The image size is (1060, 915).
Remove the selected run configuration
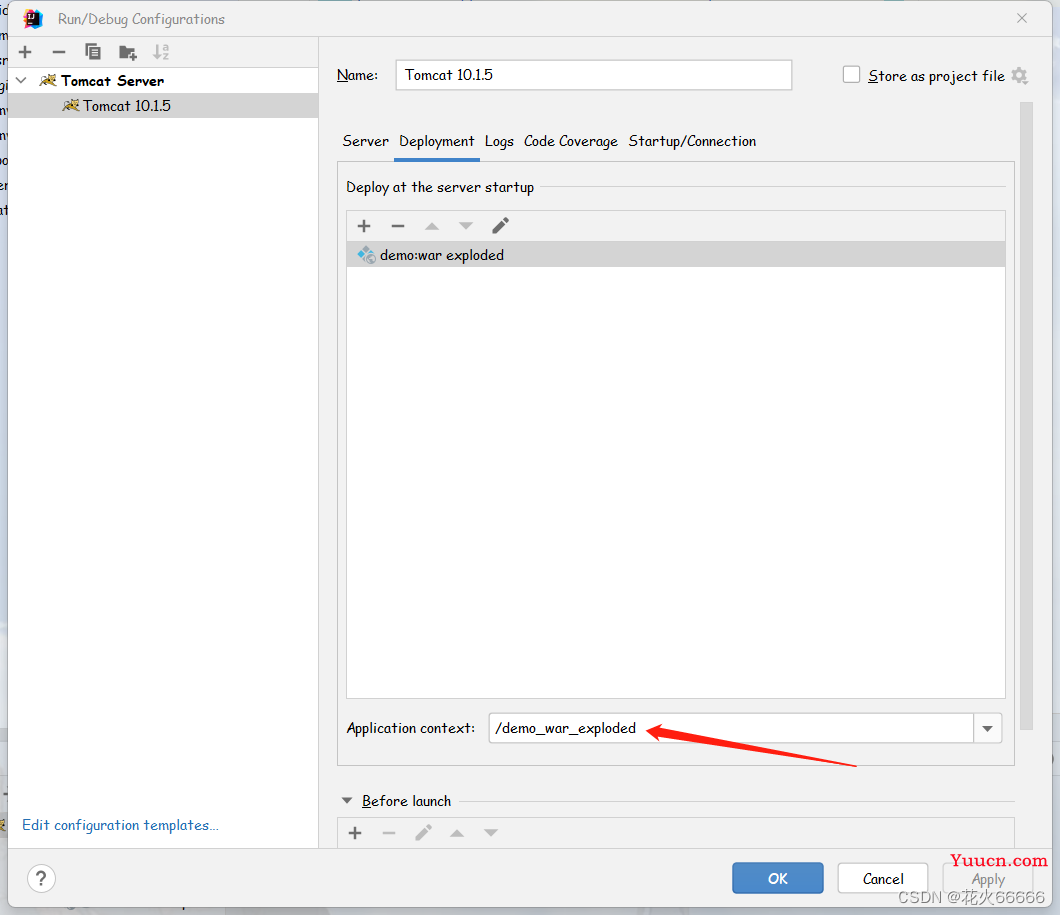[x=59, y=52]
